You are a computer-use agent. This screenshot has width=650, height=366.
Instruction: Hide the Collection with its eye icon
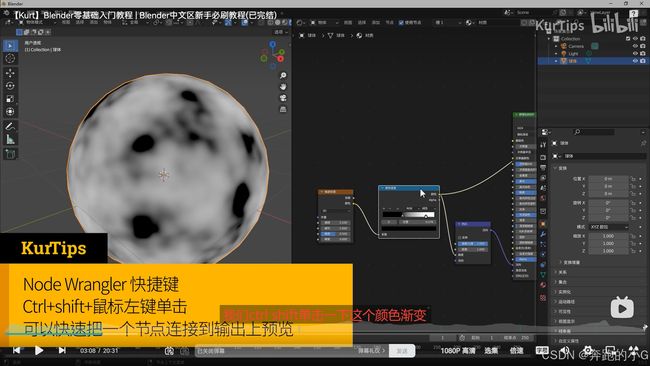(x=635, y=39)
